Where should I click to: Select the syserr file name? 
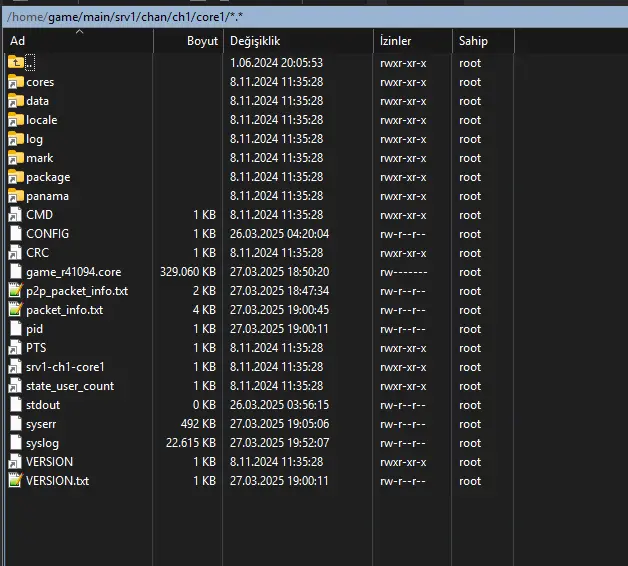tap(41, 425)
